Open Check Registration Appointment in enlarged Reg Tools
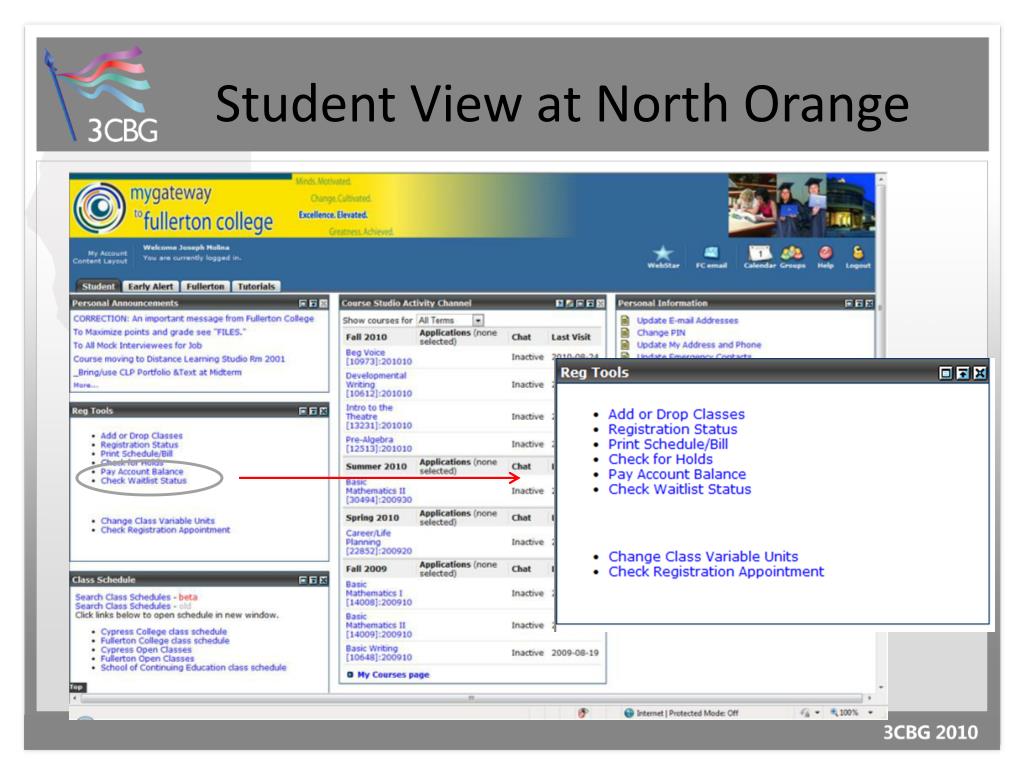The height and width of the screenshot is (768, 1024). (716, 571)
